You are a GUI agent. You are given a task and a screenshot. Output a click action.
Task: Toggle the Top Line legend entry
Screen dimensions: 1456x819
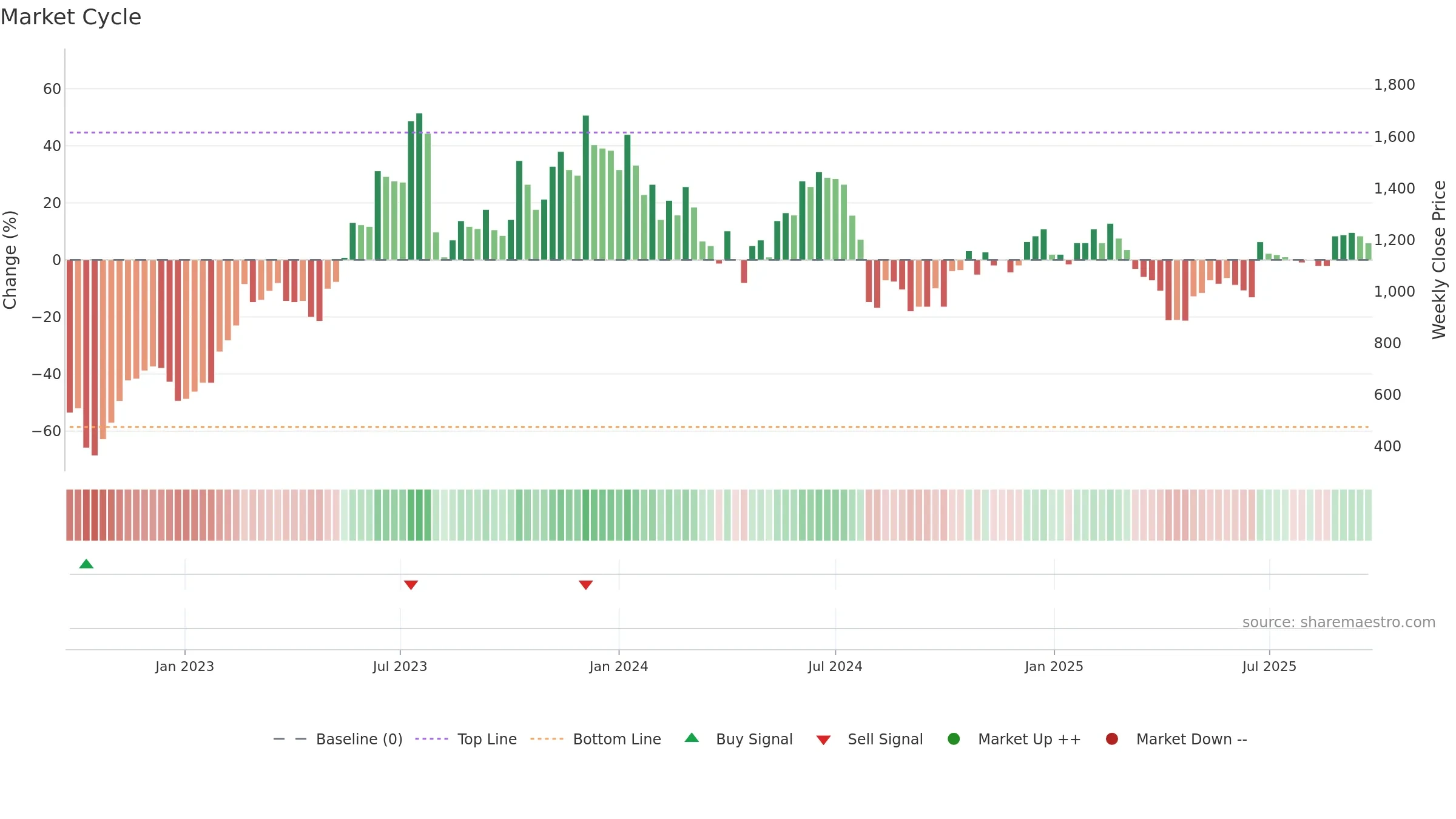[466, 739]
